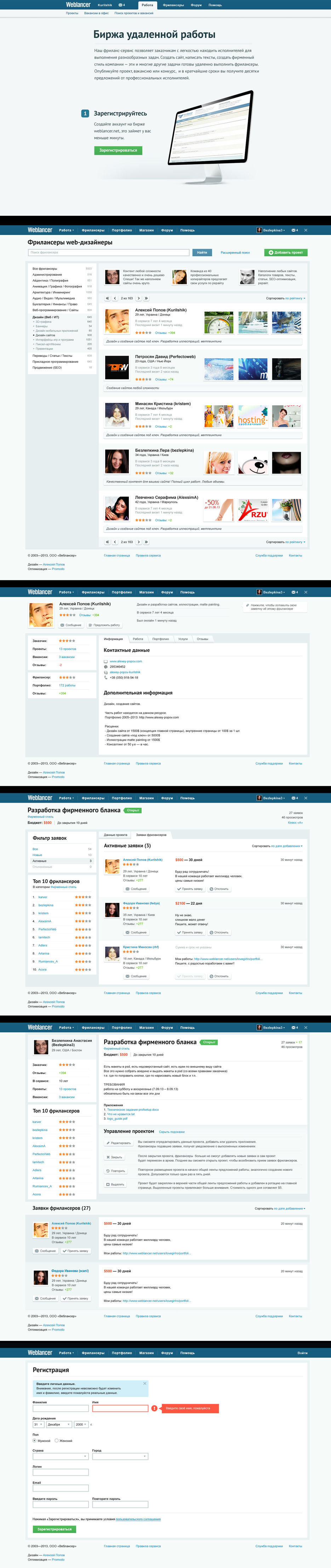
Task: Select 'Новые' in Фильтр заявок
Action: 37,855
